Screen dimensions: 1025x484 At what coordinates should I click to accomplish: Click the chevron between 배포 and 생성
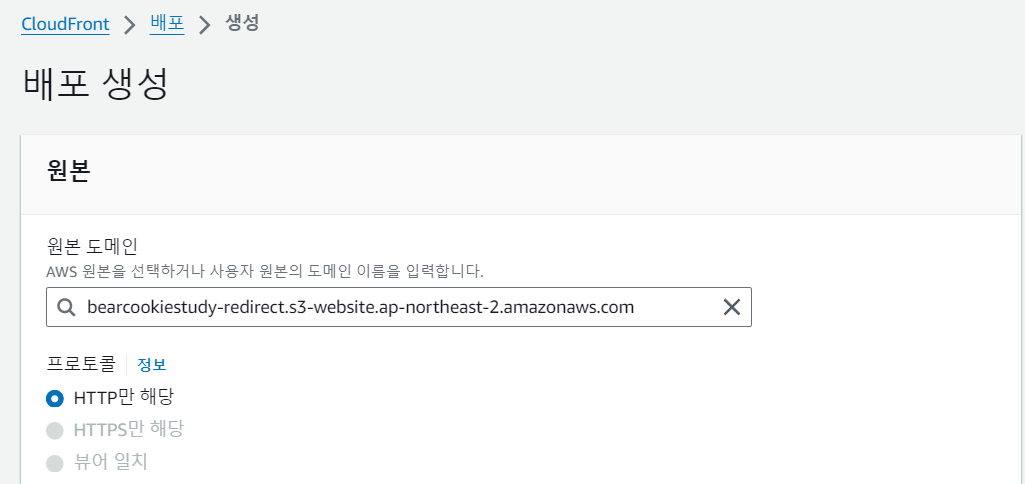tap(205, 25)
